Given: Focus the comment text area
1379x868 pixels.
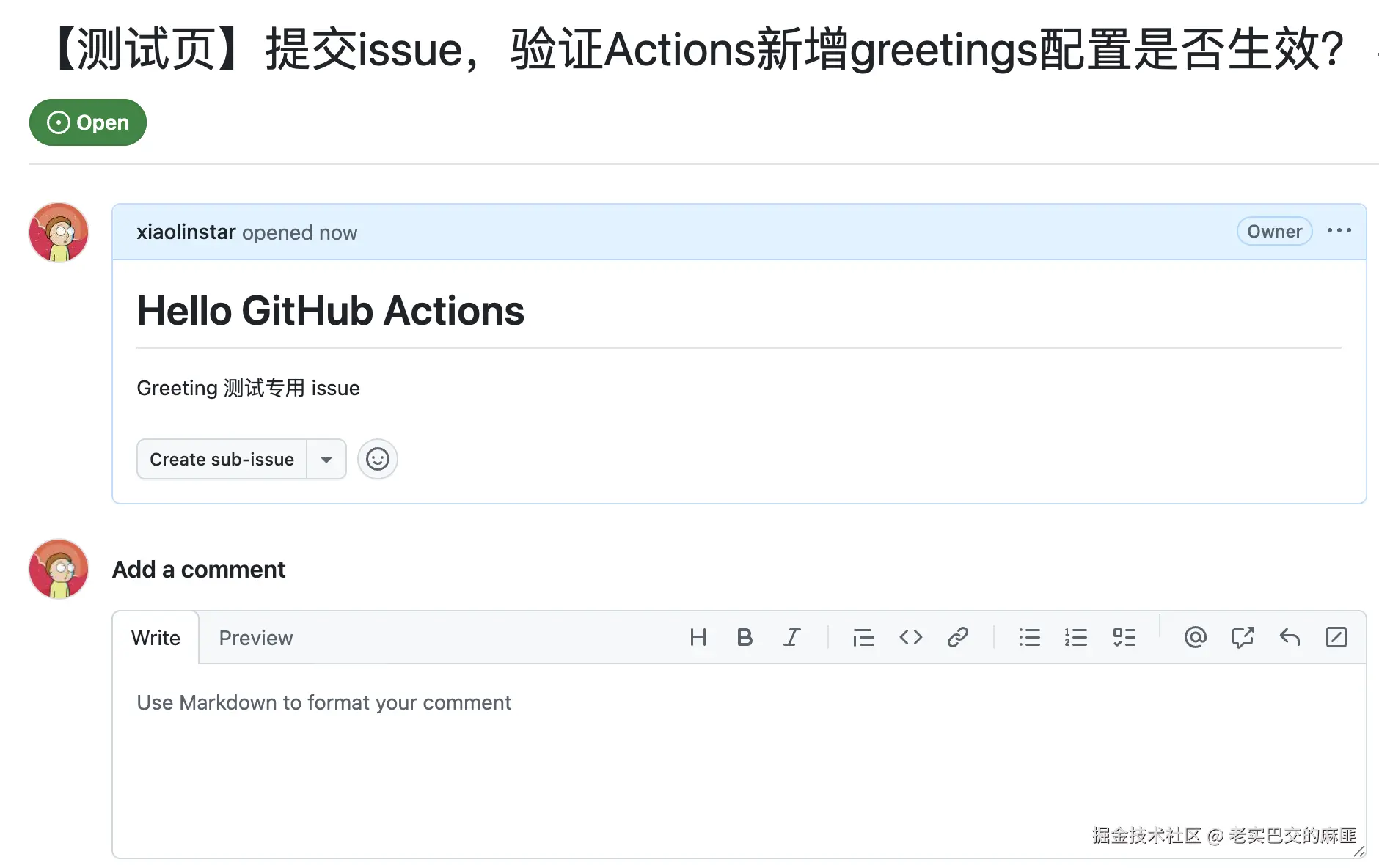Looking at the screenshot, I should point(739,760).
